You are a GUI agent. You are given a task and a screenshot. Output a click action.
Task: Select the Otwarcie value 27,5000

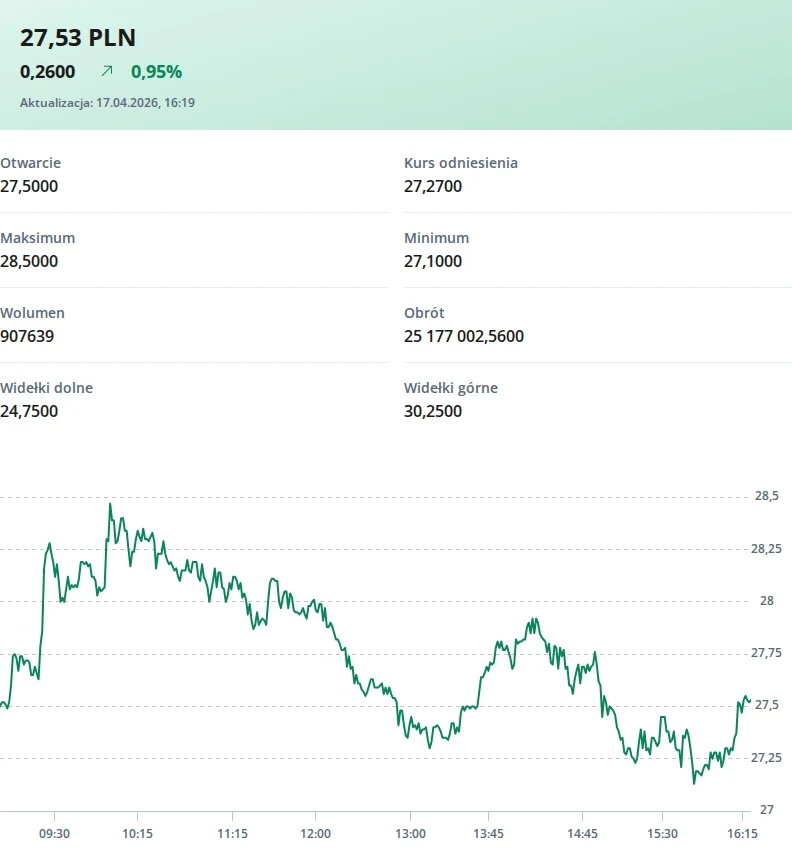point(29,186)
